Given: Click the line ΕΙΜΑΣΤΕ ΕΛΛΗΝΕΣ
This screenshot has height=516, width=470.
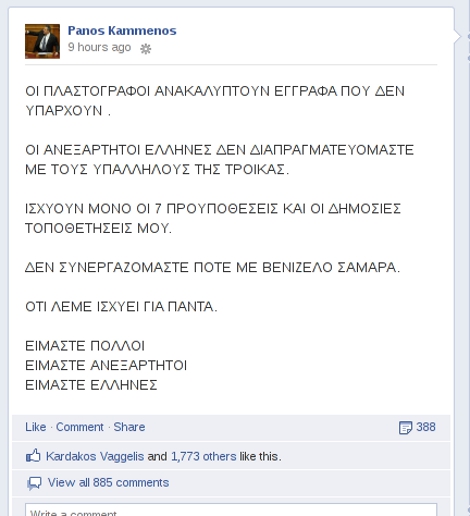Looking at the screenshot, I should pos(91,385).
